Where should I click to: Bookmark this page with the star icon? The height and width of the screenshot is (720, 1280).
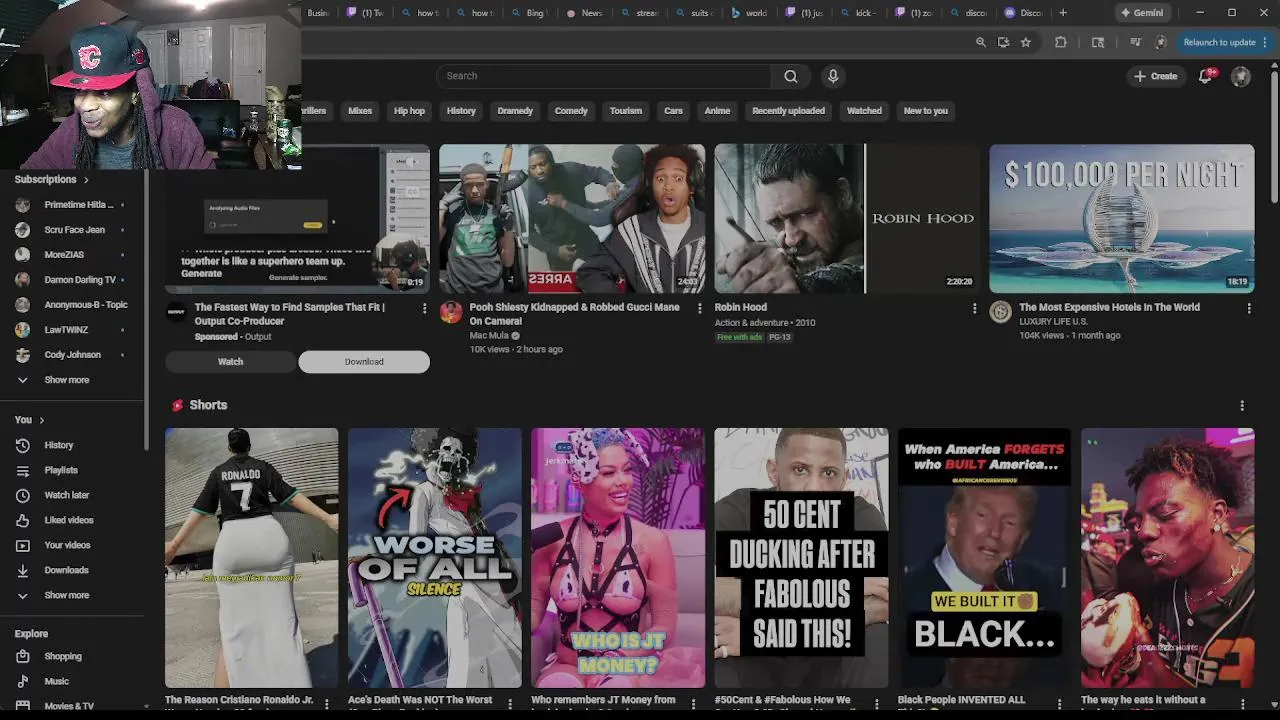[x=1026, y=42]
